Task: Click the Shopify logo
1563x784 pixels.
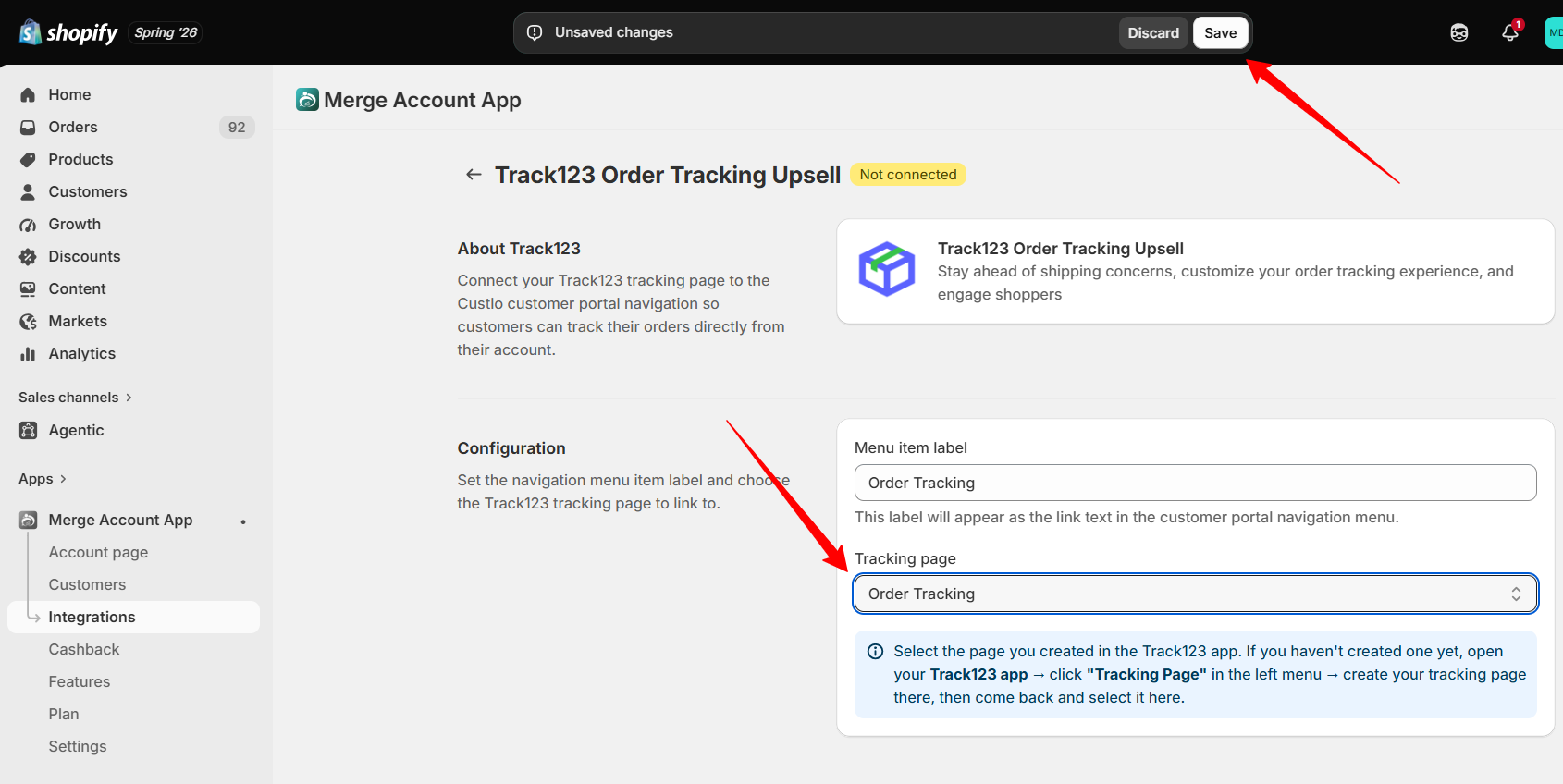Action: click(x=68, y=32)
